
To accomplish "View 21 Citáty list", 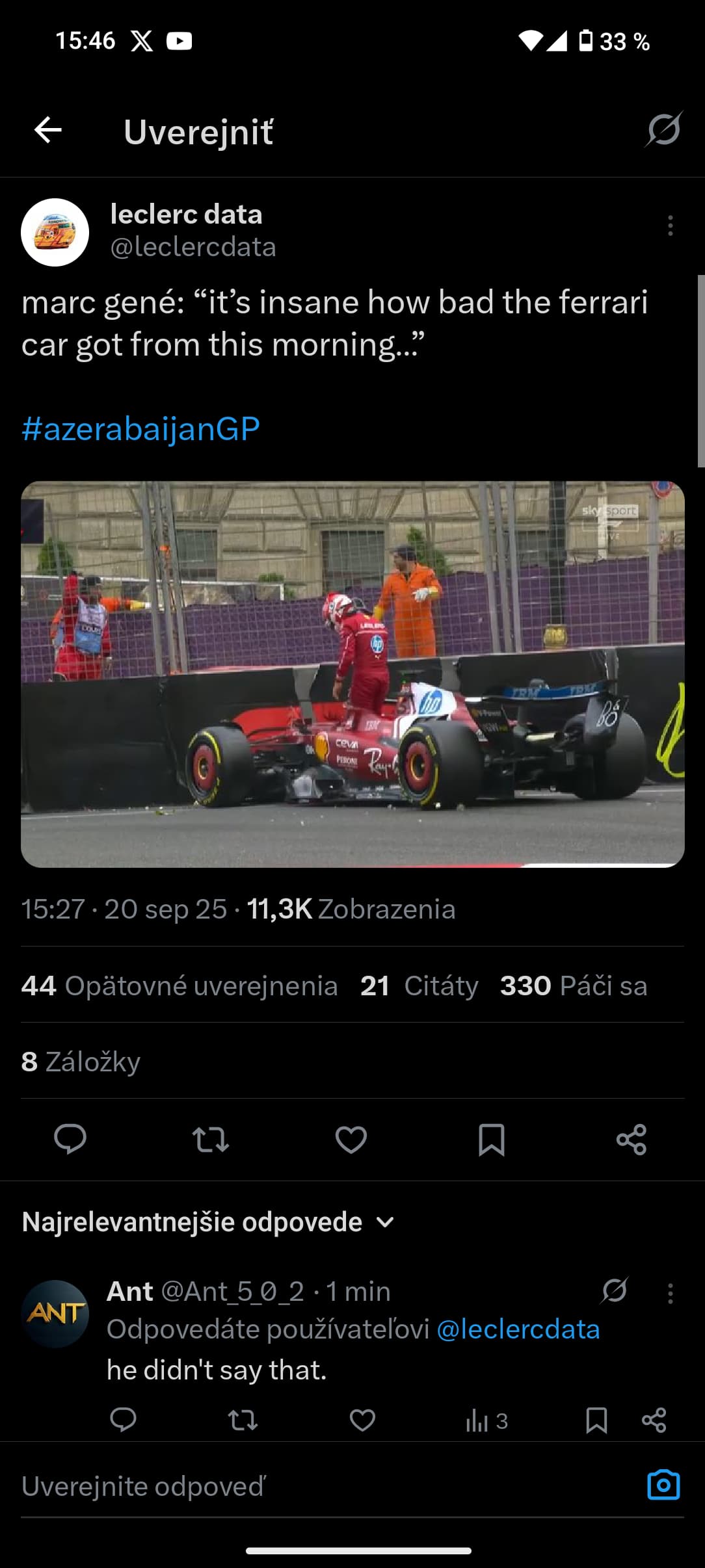I will point(419,986).
